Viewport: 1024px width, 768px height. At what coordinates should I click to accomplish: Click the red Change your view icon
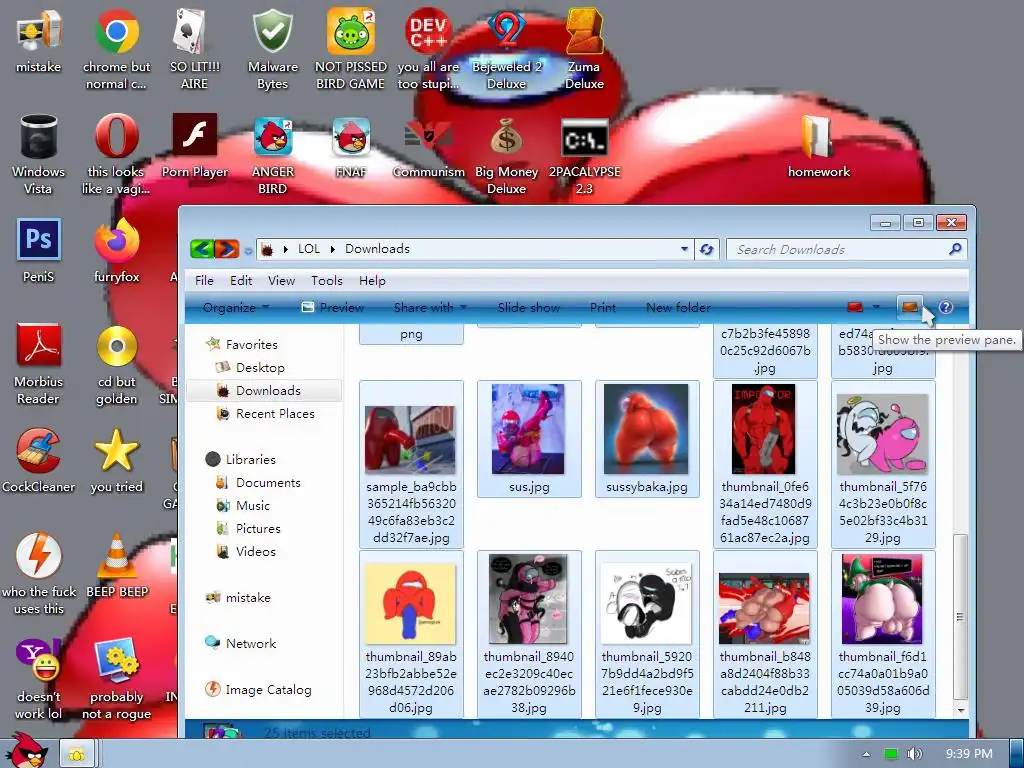(855, 307)
